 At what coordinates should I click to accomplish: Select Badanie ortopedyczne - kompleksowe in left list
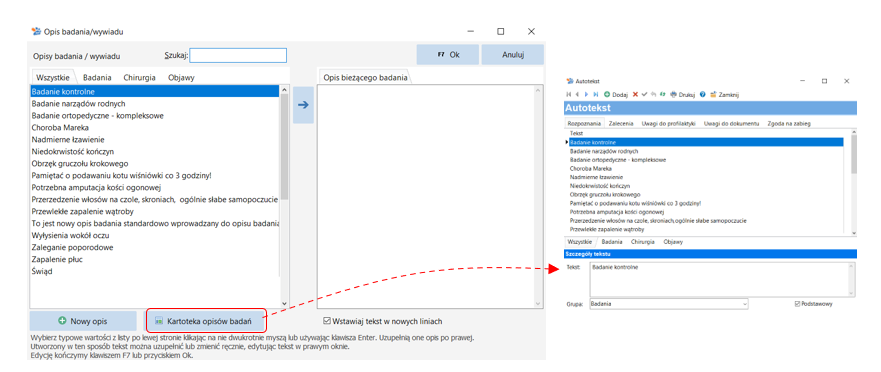155,116
